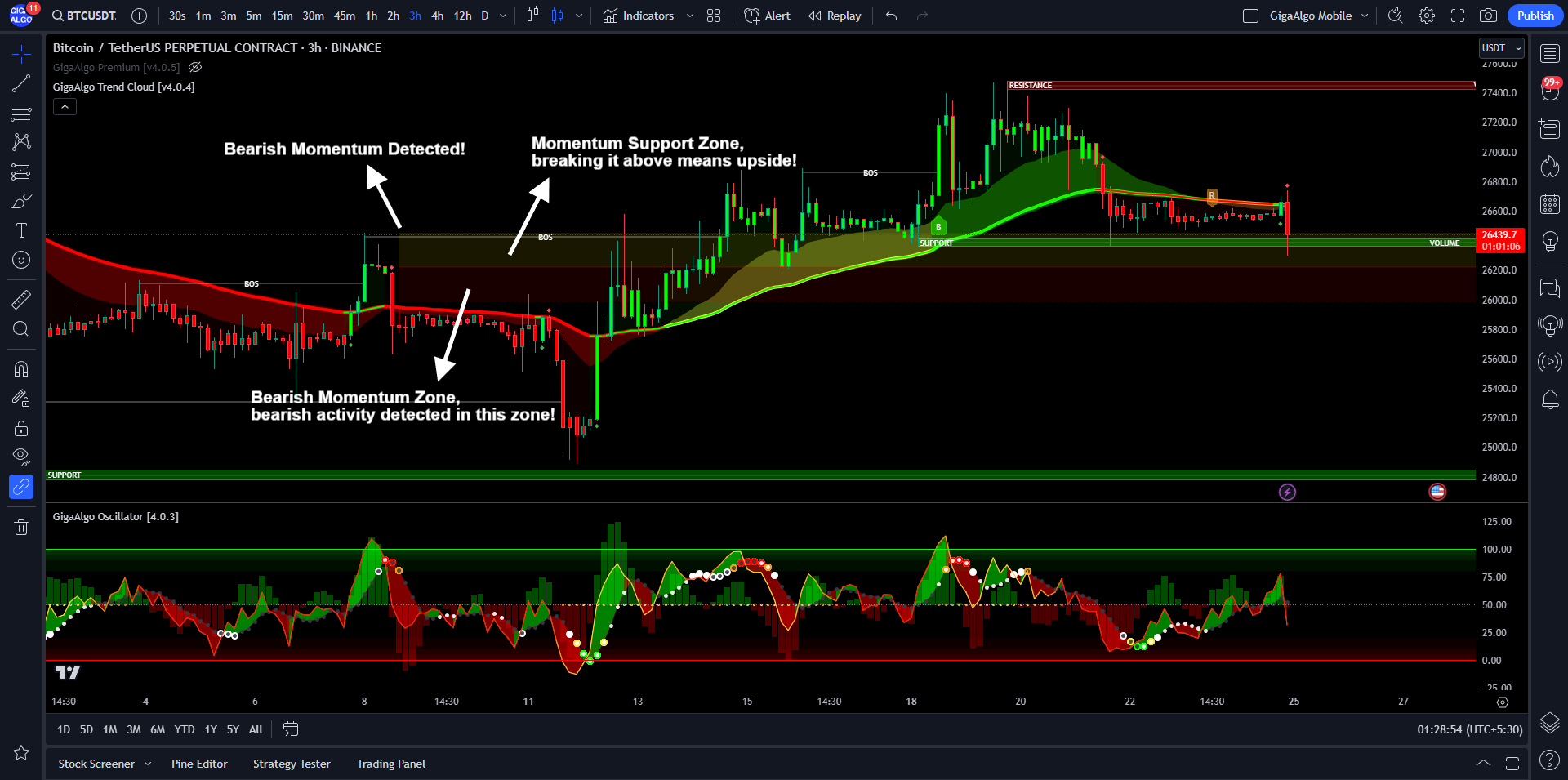Expand the time interval dropdown arrow
This screenshot has width=1568, height=780.
pyautogui.click(x=502, y=16)
